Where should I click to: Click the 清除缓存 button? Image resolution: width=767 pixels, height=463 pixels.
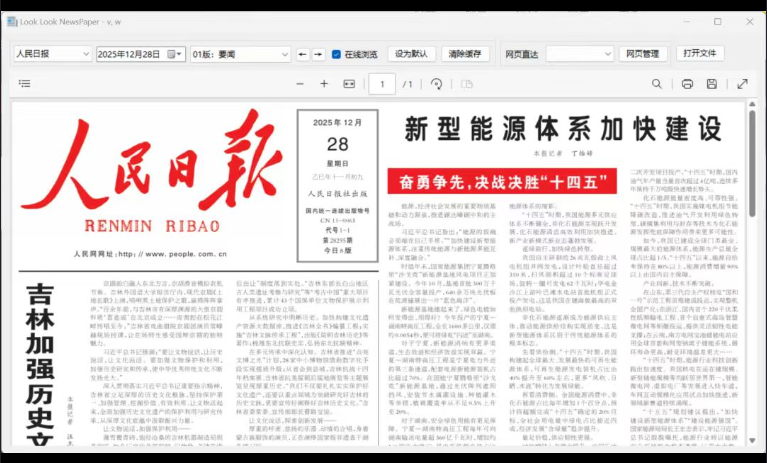(x=465, y=54)
